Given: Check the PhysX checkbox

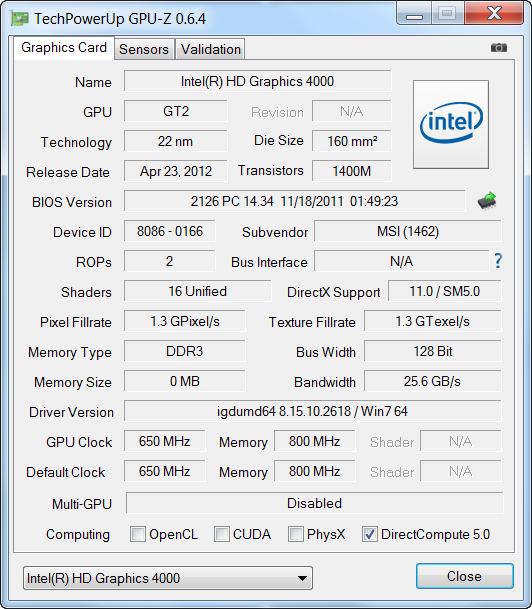Looking at the screenshot, I should [x=296, y=534].
